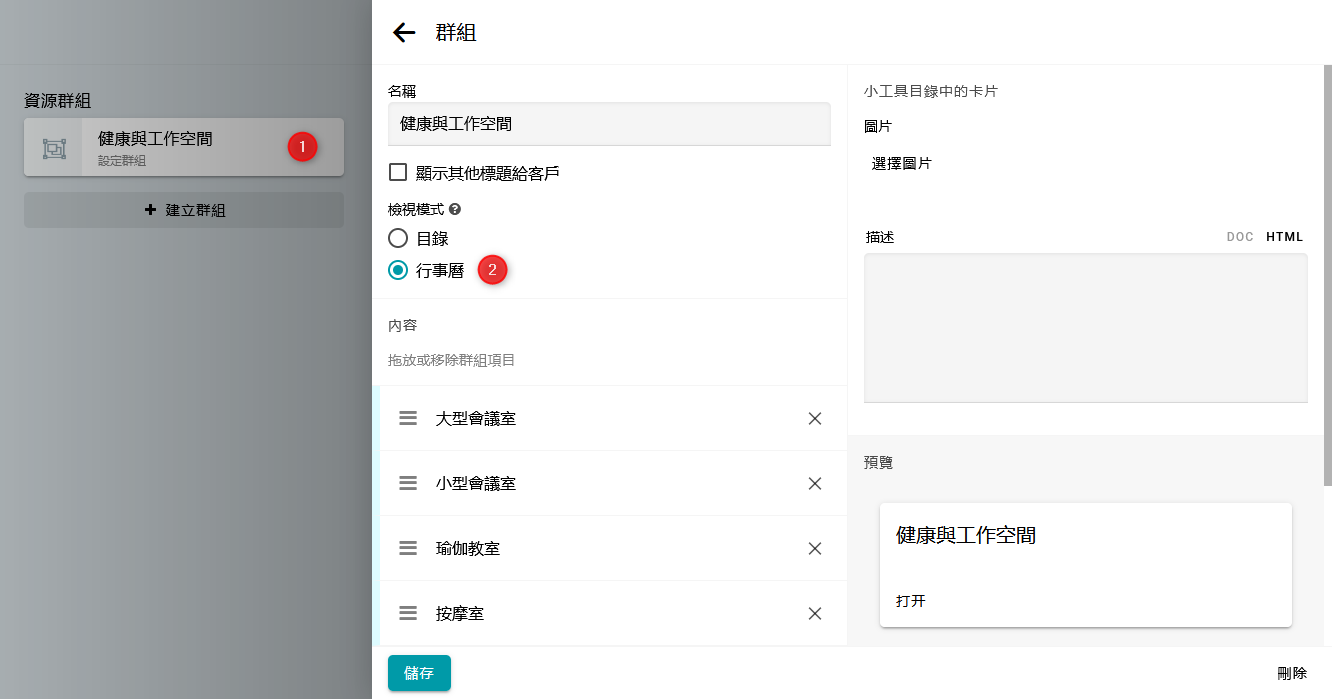Screen dimensions: 1332x699
Task: Click 選擇圖片 to choose an image
Action: coord(901,163)
